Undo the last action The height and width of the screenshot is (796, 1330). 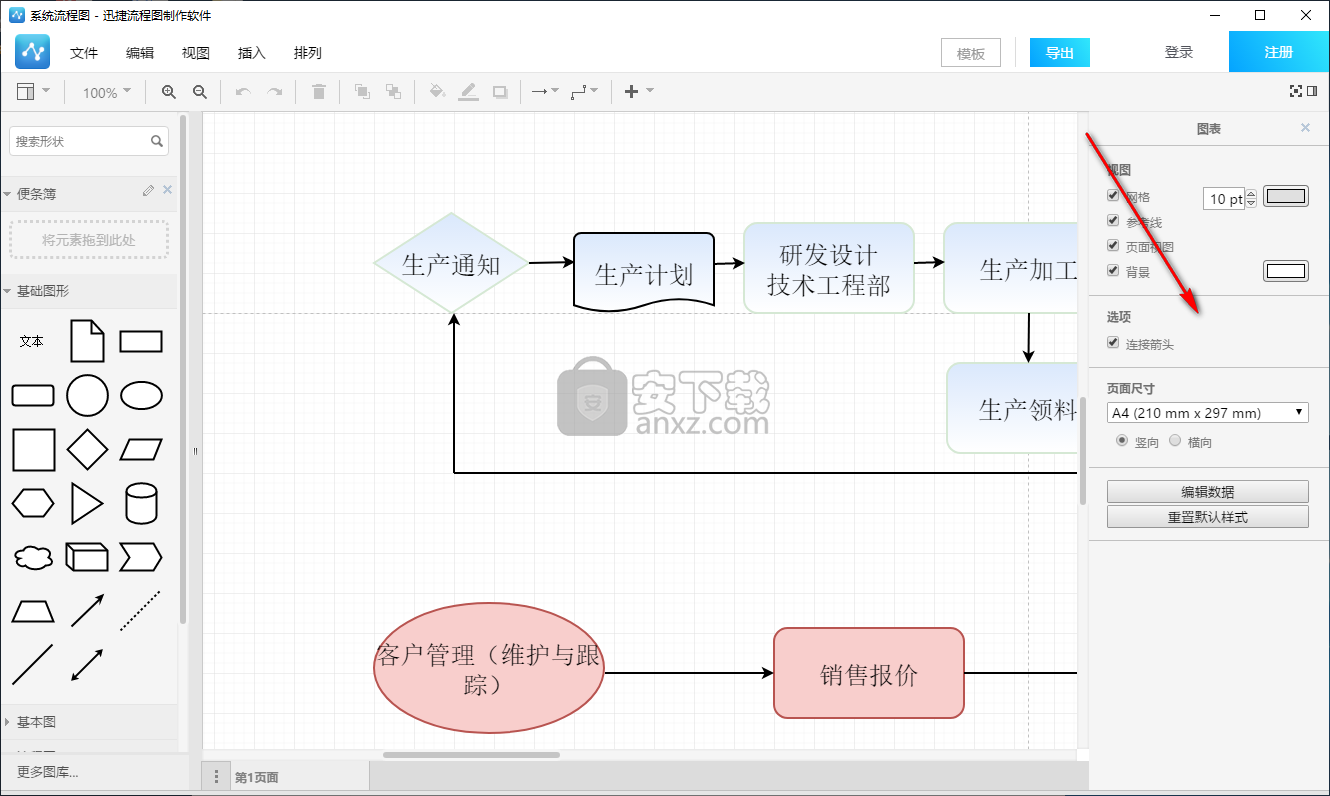(243, 92)
